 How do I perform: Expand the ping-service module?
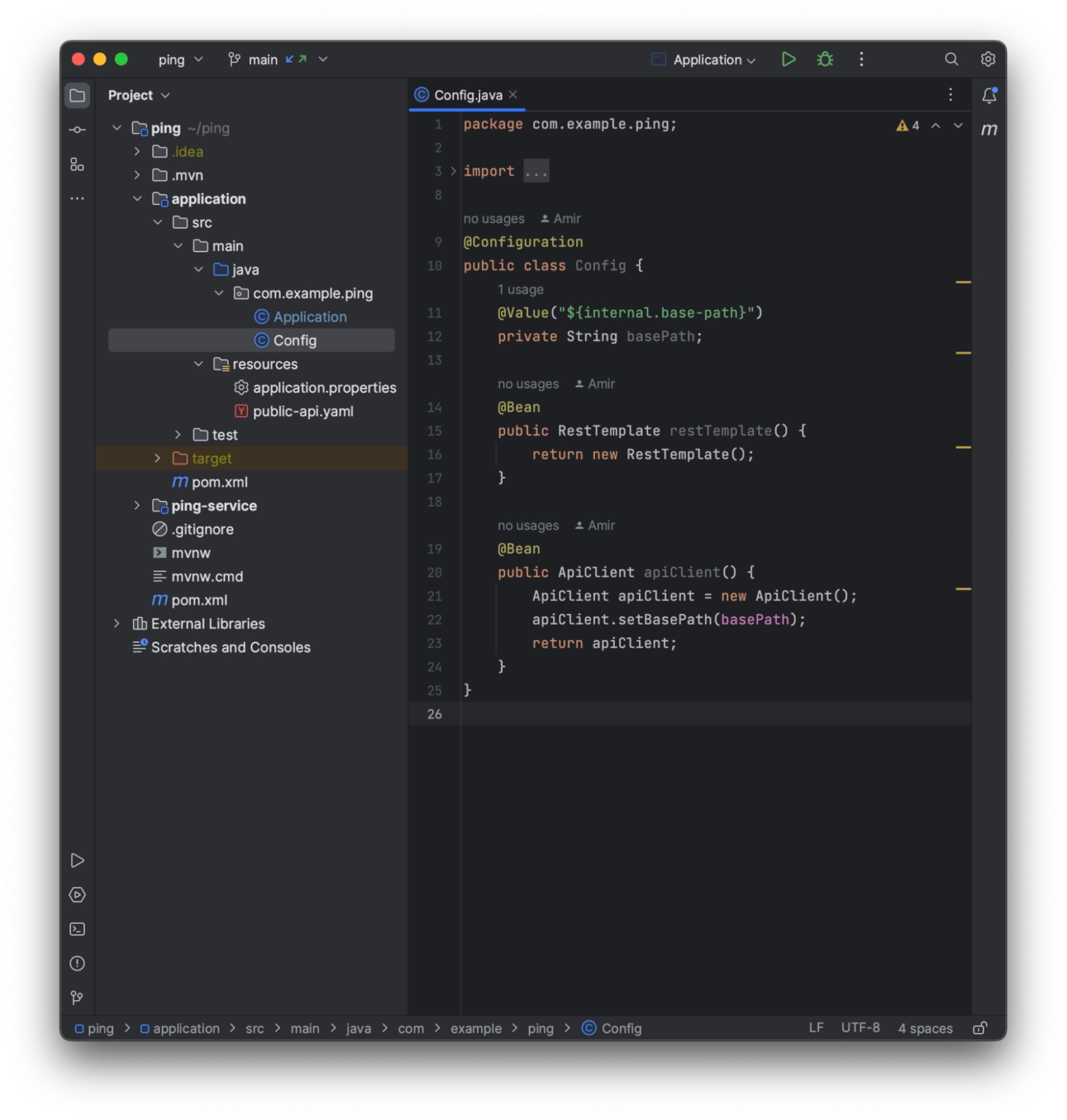point(137,505)
